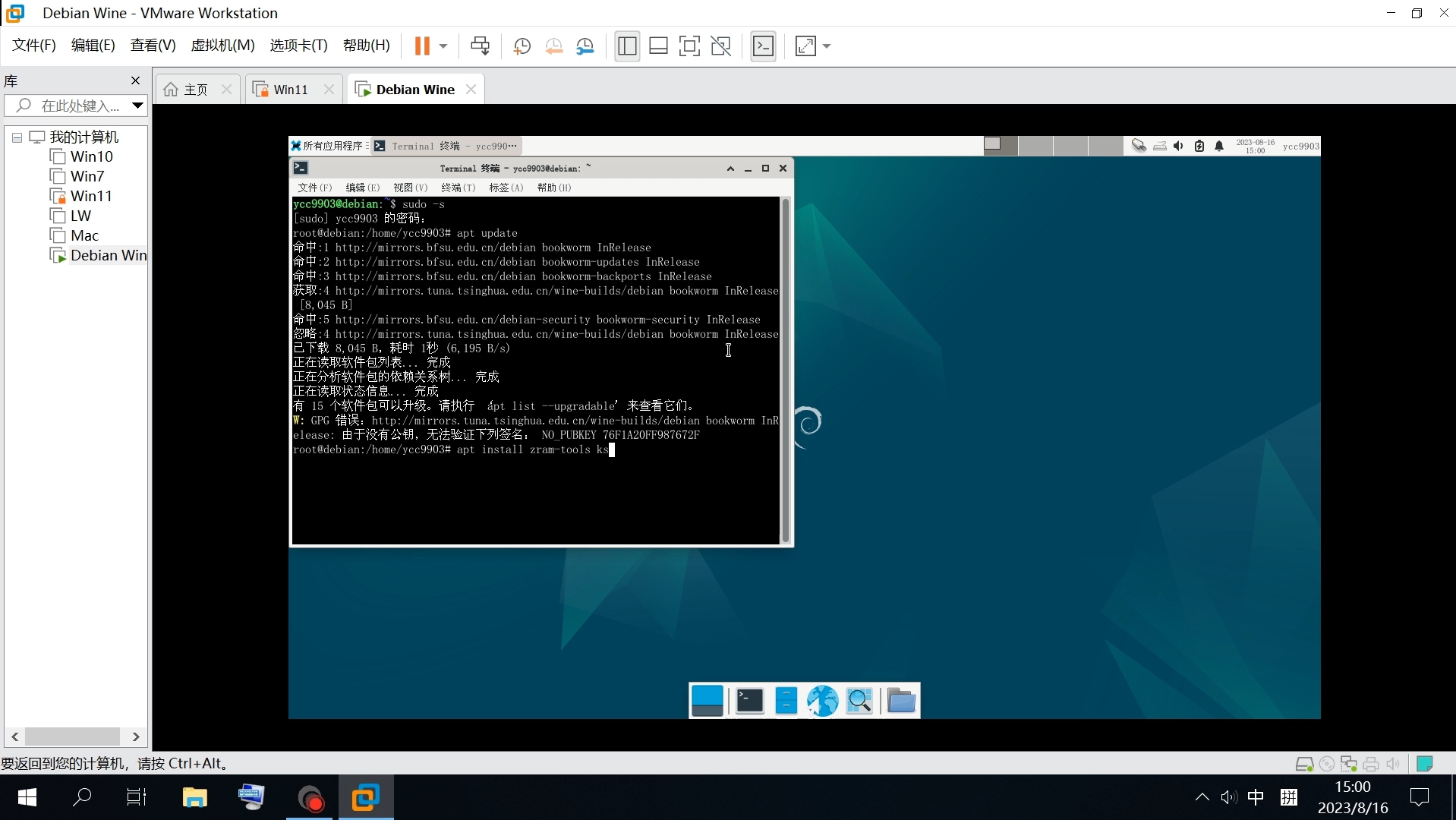Image resolution: width=1456 pixels, height=820 pixels.
Task: Open the terminal 视图(V) menu
Action: [411, 188]
